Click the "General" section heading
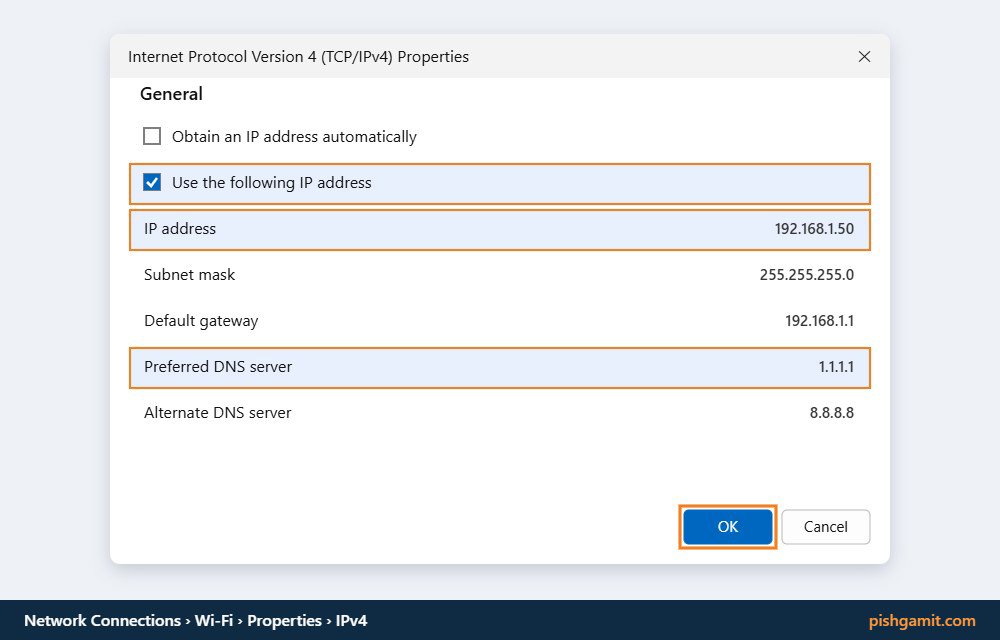This screenshot has height=640, width=1000. 171,94
